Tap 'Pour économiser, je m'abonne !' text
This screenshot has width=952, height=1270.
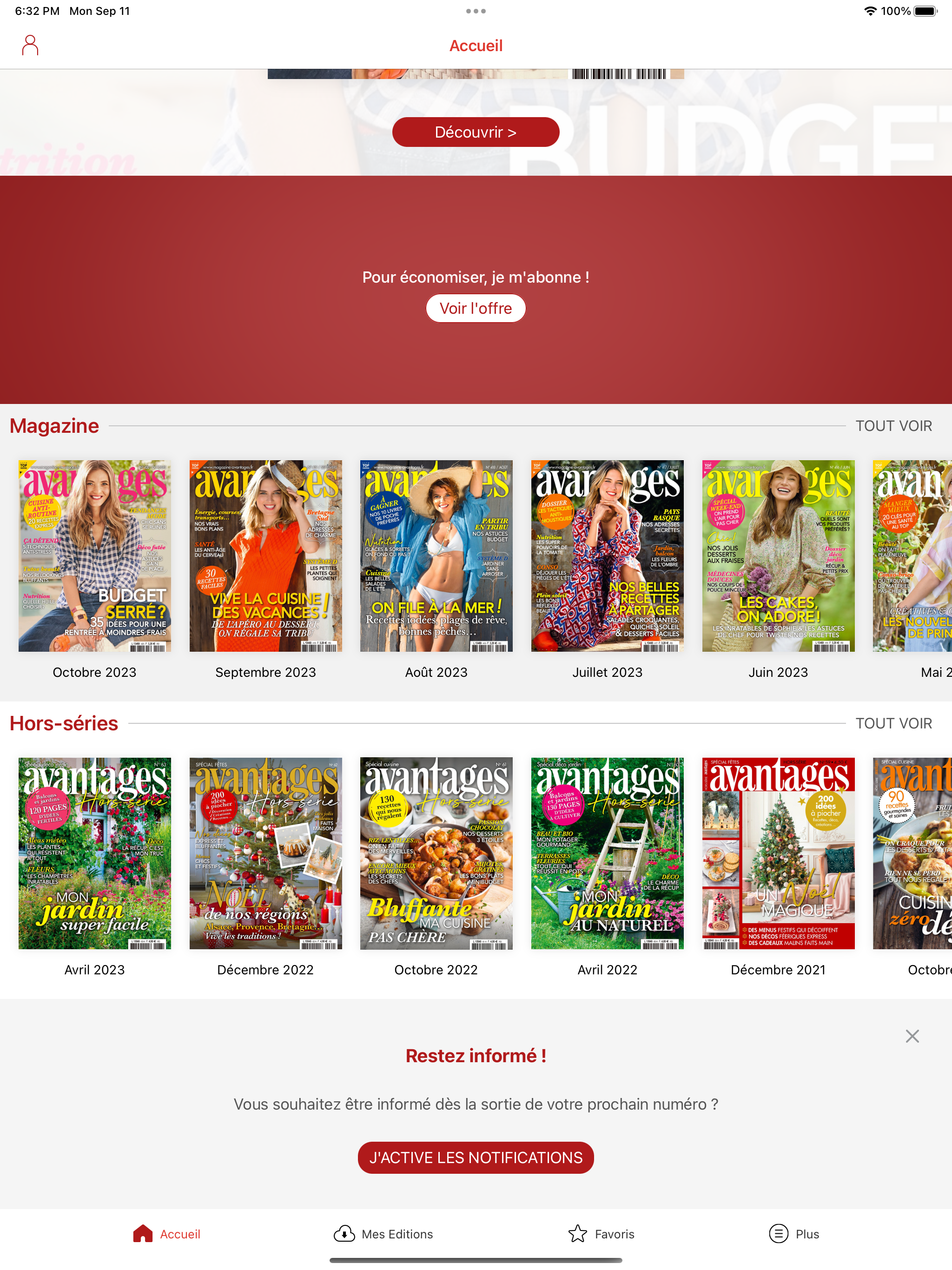coord(476,278)
